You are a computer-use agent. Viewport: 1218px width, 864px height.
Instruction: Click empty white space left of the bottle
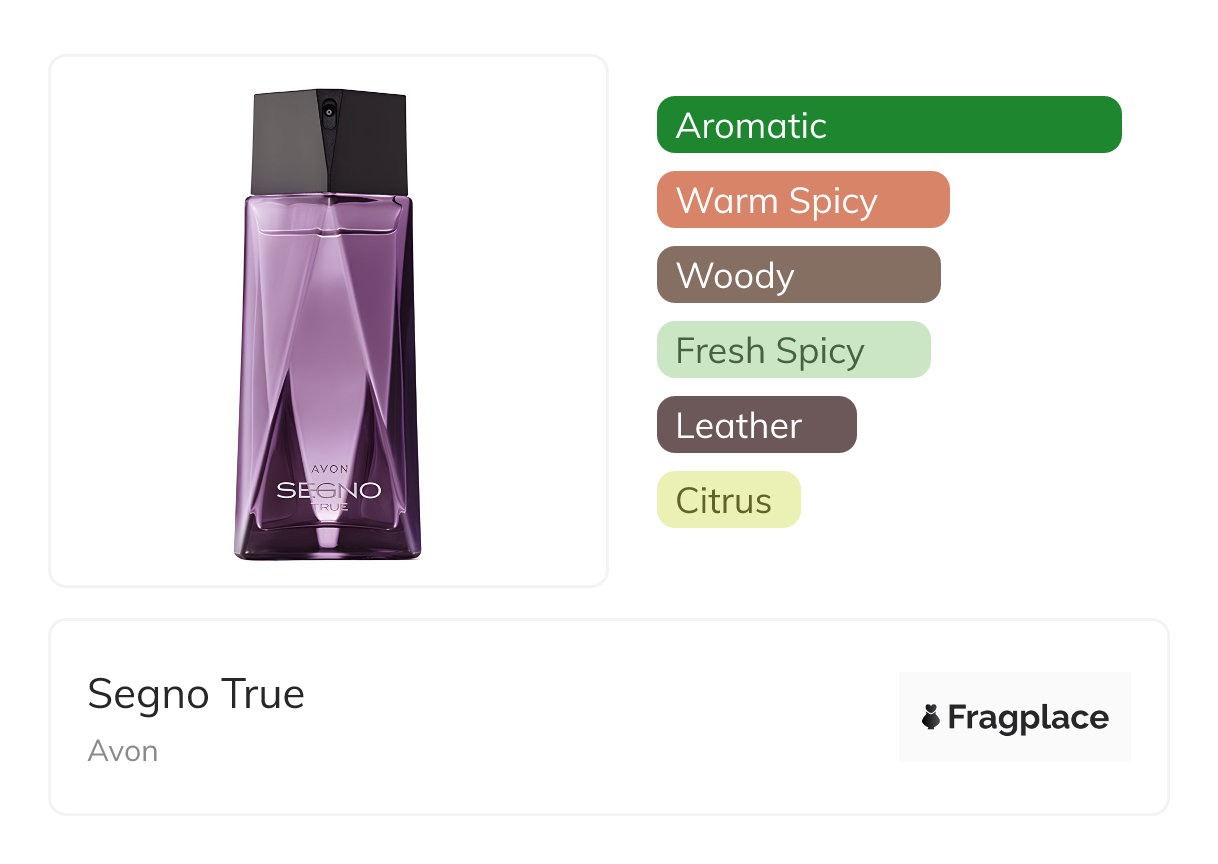click(x=140, y=320)
